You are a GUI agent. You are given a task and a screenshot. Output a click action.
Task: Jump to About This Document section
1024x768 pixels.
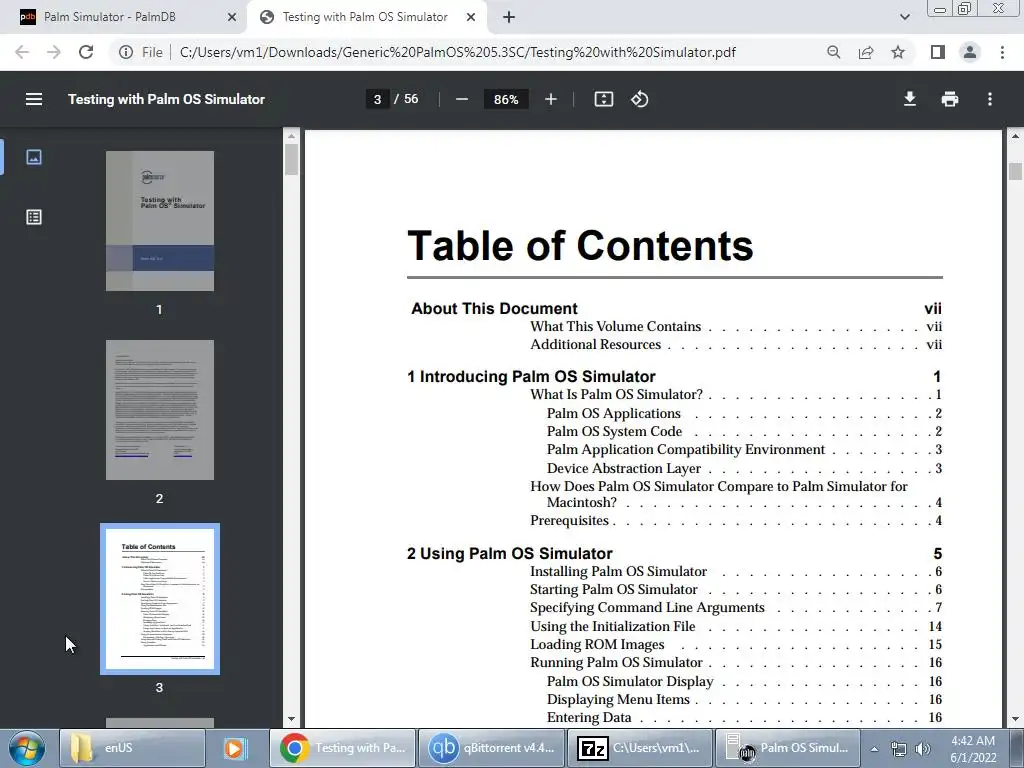point(494,308)
